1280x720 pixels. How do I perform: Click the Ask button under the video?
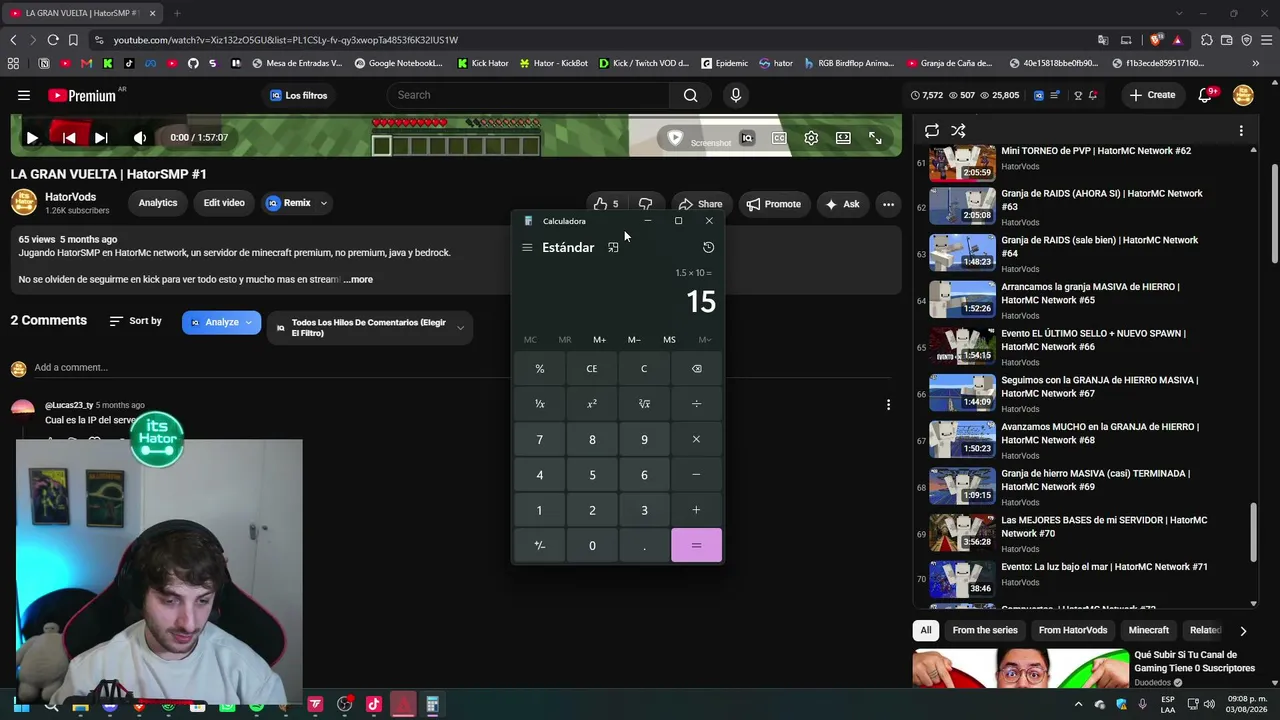(x=841, y=204)
